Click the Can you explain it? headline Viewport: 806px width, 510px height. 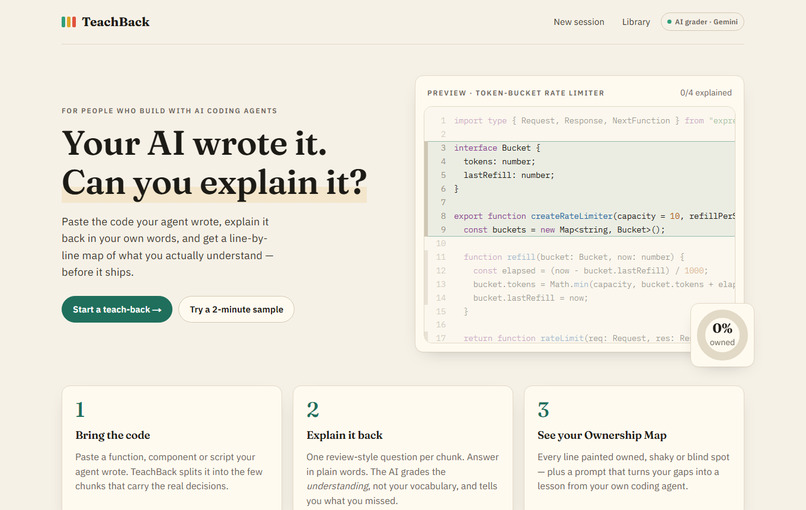(x=214, y=183)
